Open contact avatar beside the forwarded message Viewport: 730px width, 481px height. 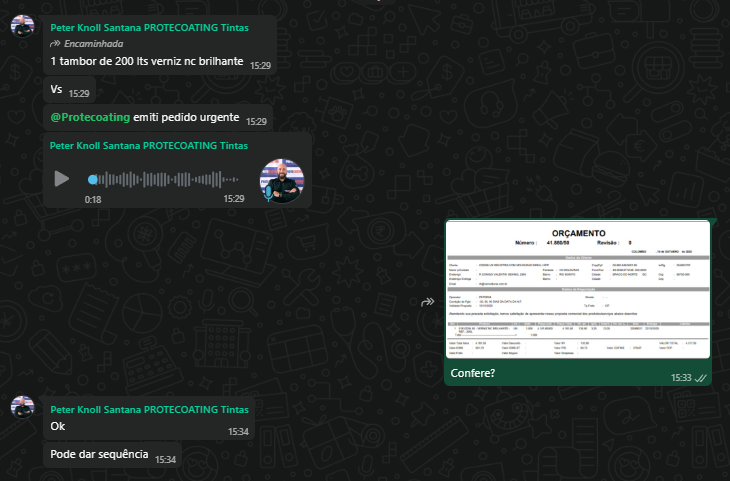pyautogui.click(x=22, y=26)
